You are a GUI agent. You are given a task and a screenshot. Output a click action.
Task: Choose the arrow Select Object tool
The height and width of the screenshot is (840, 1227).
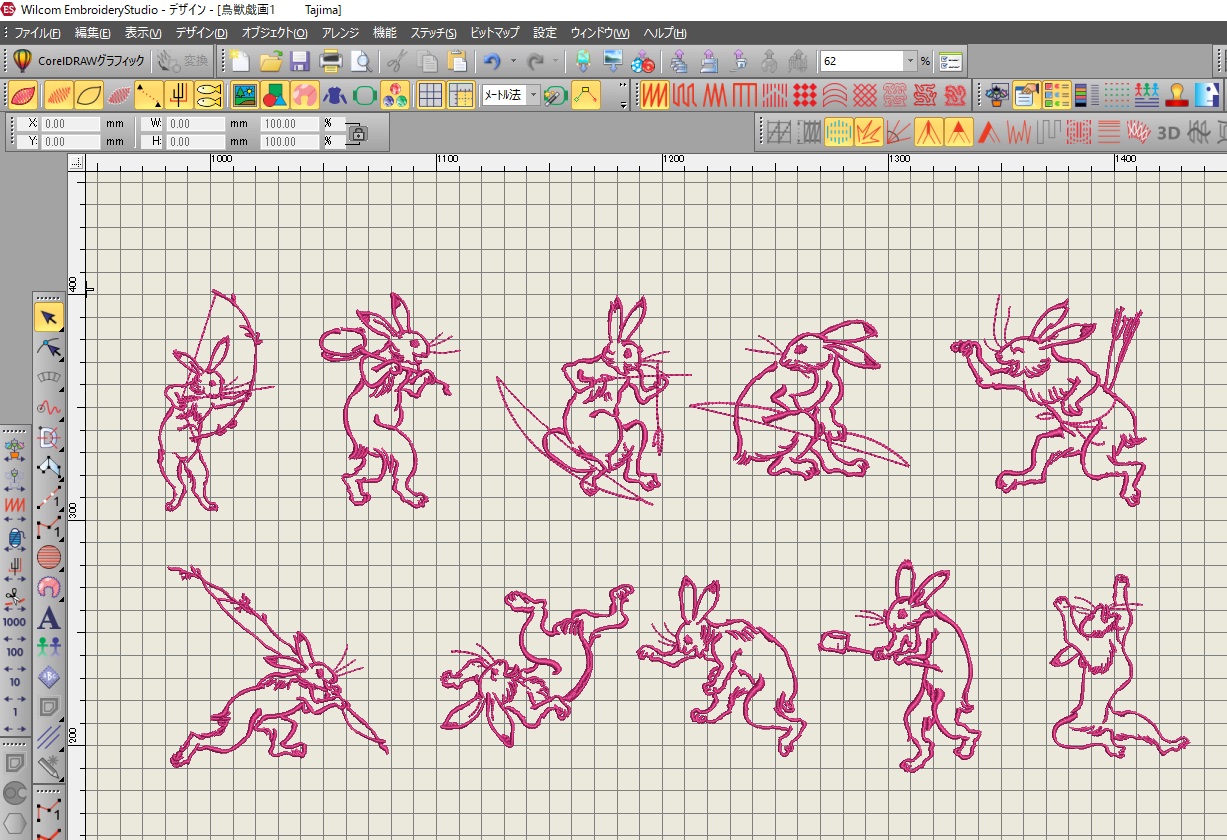48,317
